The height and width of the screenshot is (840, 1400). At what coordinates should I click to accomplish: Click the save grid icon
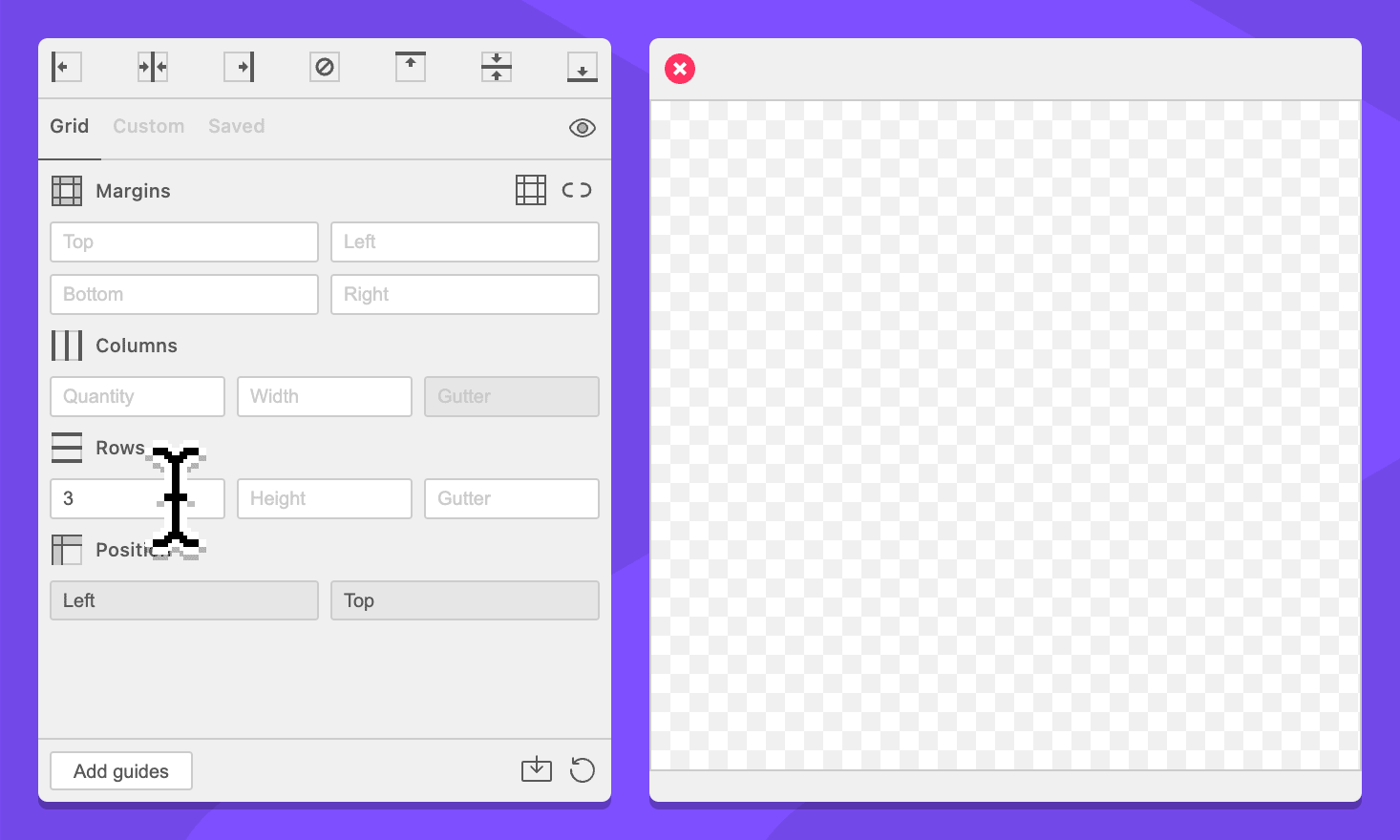pos(537,769)
